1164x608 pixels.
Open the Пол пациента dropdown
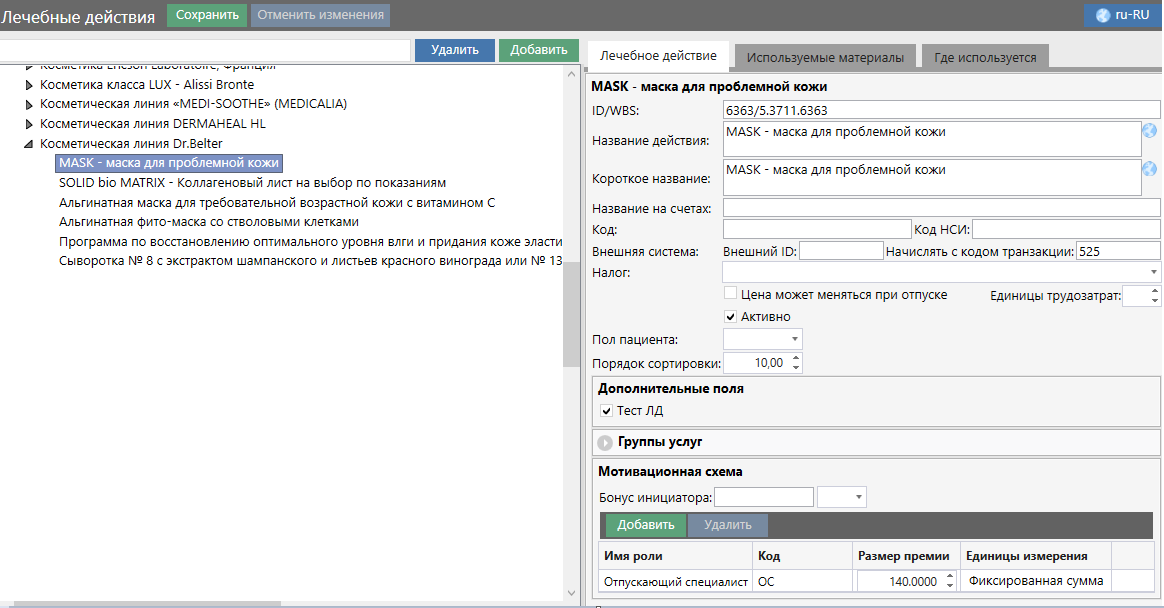795,340
